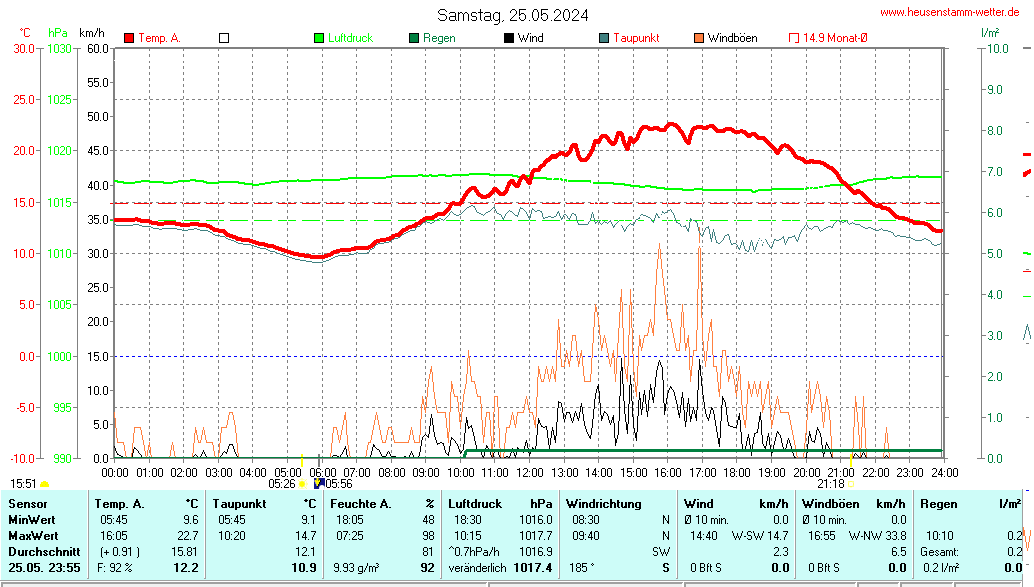The height and width of the screenshot is (587, 1034).
Task: Click the moon marker icon before 05:56
Action: 318,483
